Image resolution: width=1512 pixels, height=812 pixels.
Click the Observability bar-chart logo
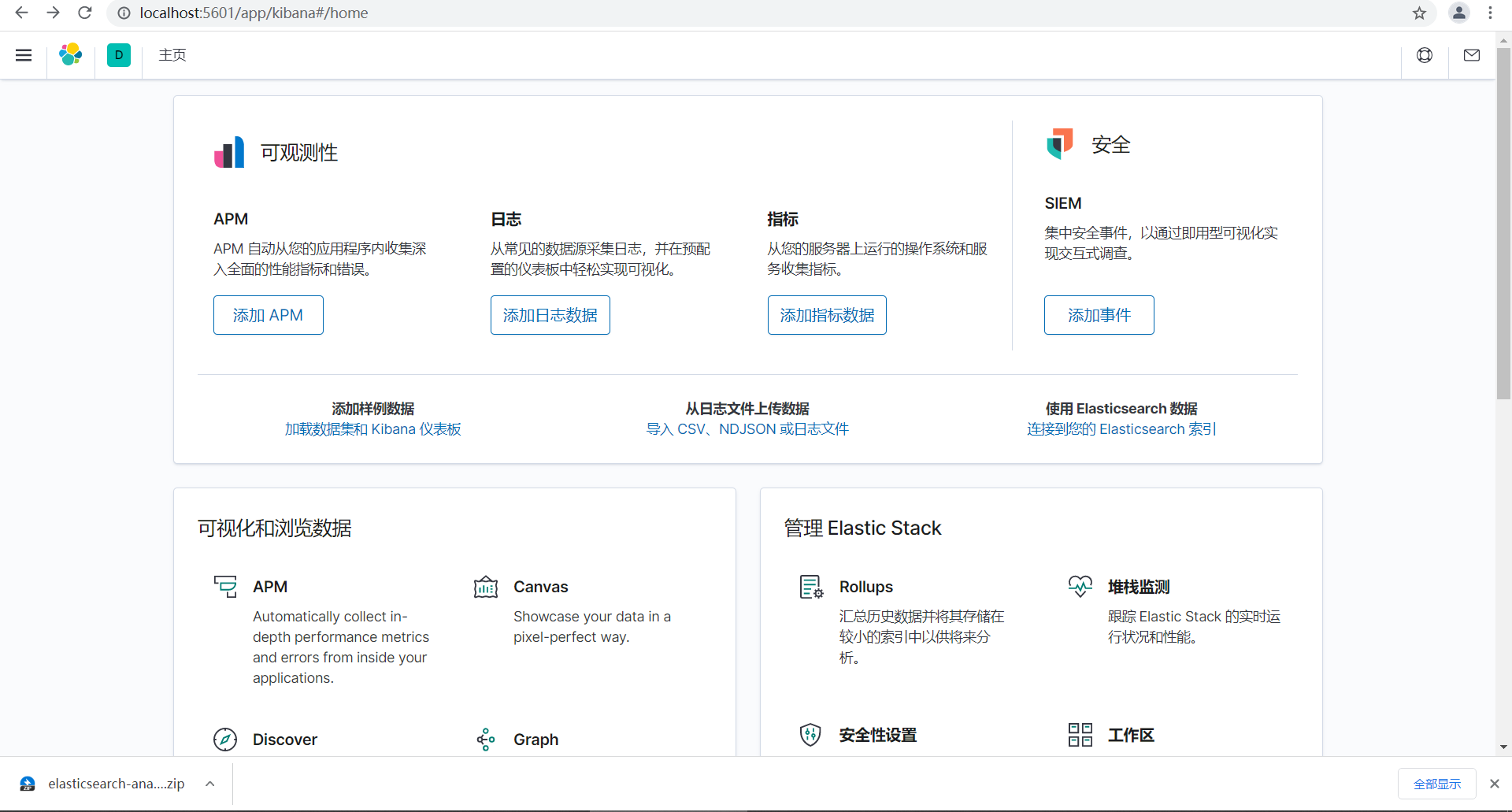(229, 152)
